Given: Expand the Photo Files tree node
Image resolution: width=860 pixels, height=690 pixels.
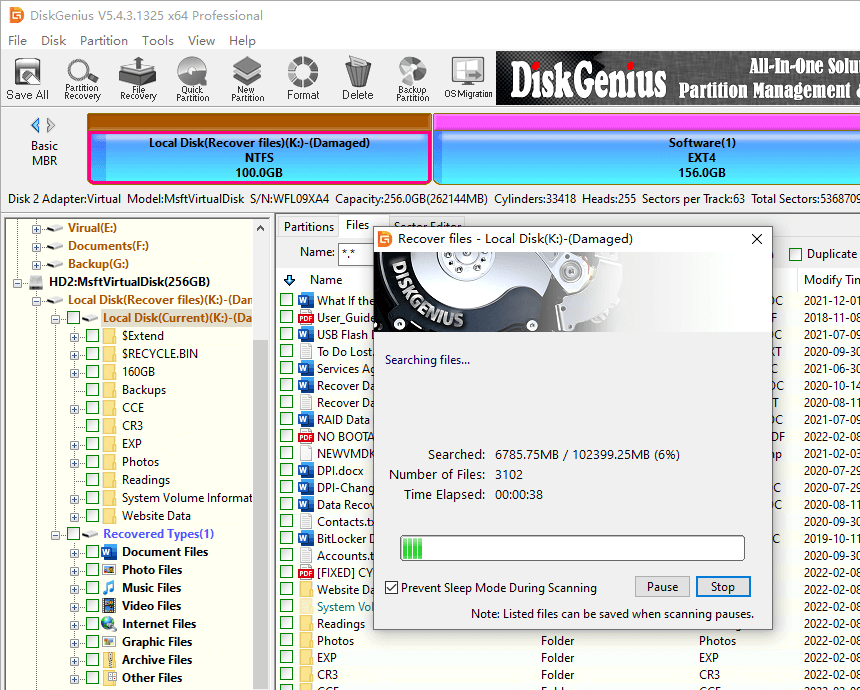Looking at the screenshot, I should point(74,570).
